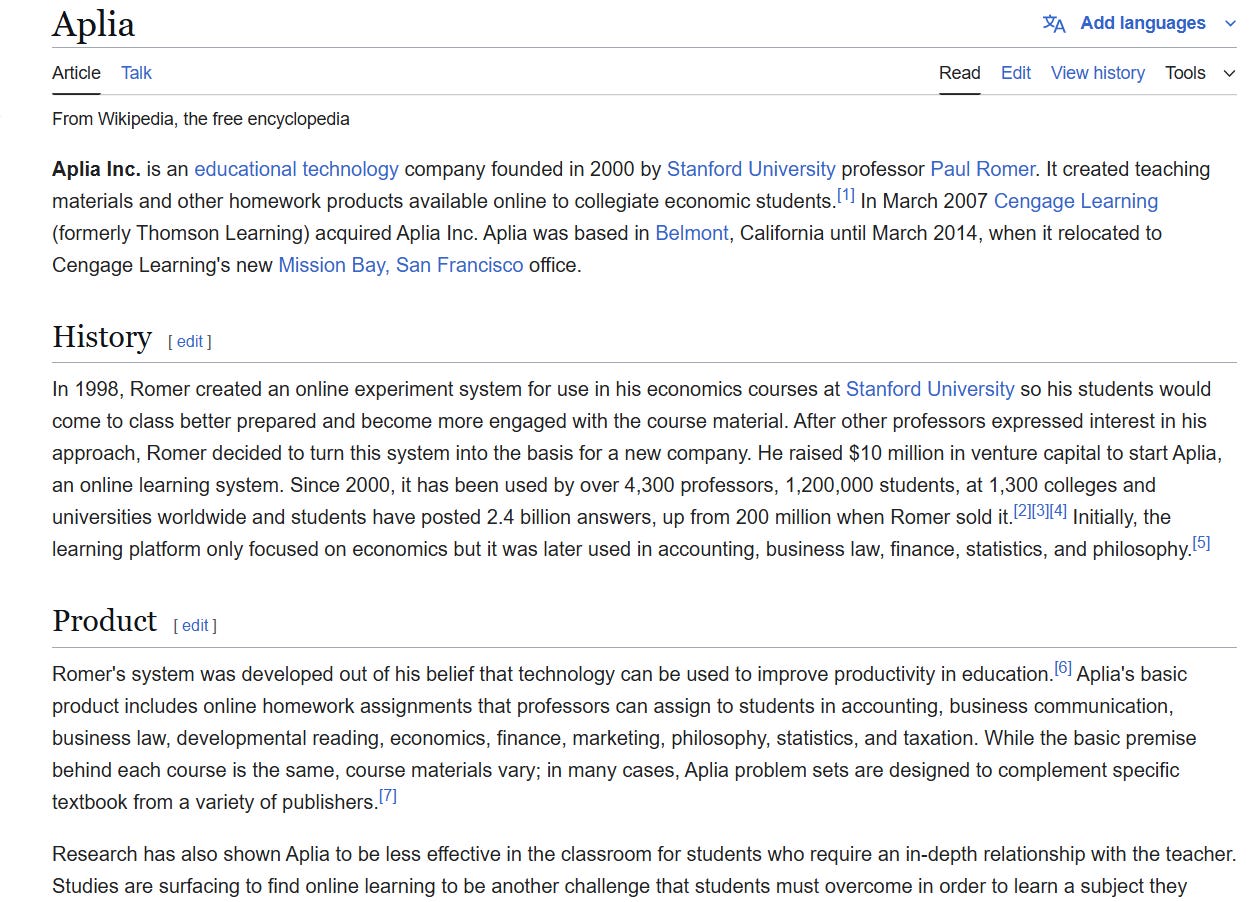Visit Mission Bay, San Francisco link
This screenshot has height=902, width=1257.
tap(400, 265)
